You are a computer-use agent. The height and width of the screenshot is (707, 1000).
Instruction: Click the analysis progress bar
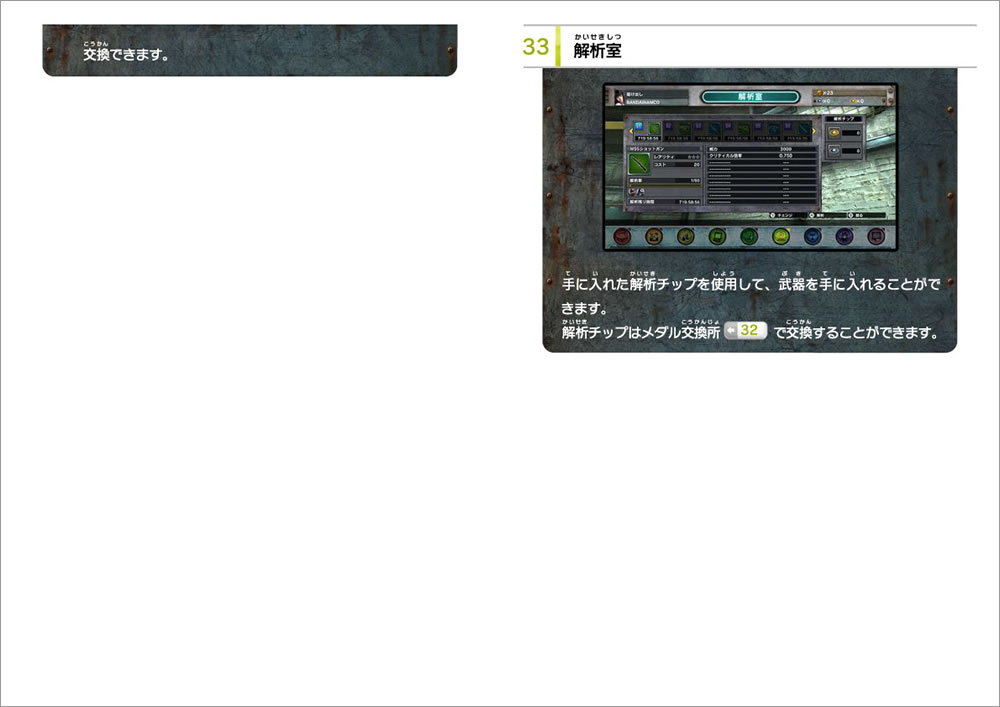(x=665, y=186)
